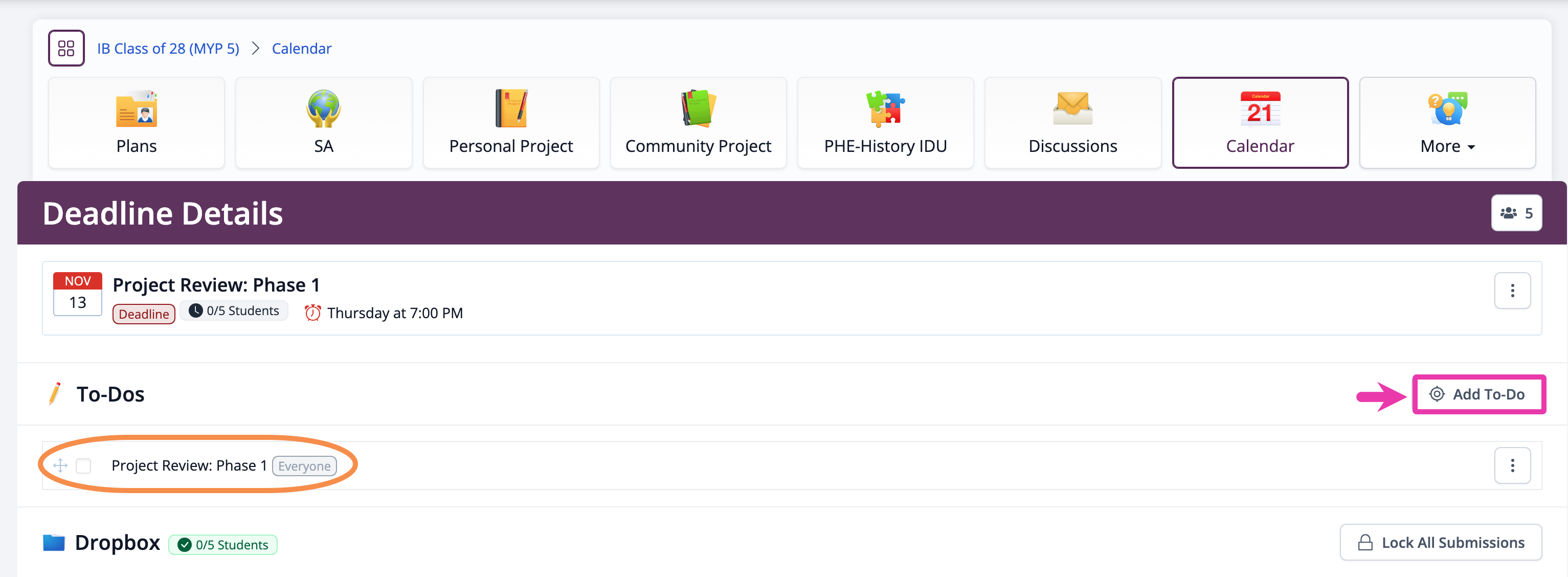Screen dimensions: 1568x577
Task: Open the to-do item's three-dot menu
Action: click(1512, 465)
